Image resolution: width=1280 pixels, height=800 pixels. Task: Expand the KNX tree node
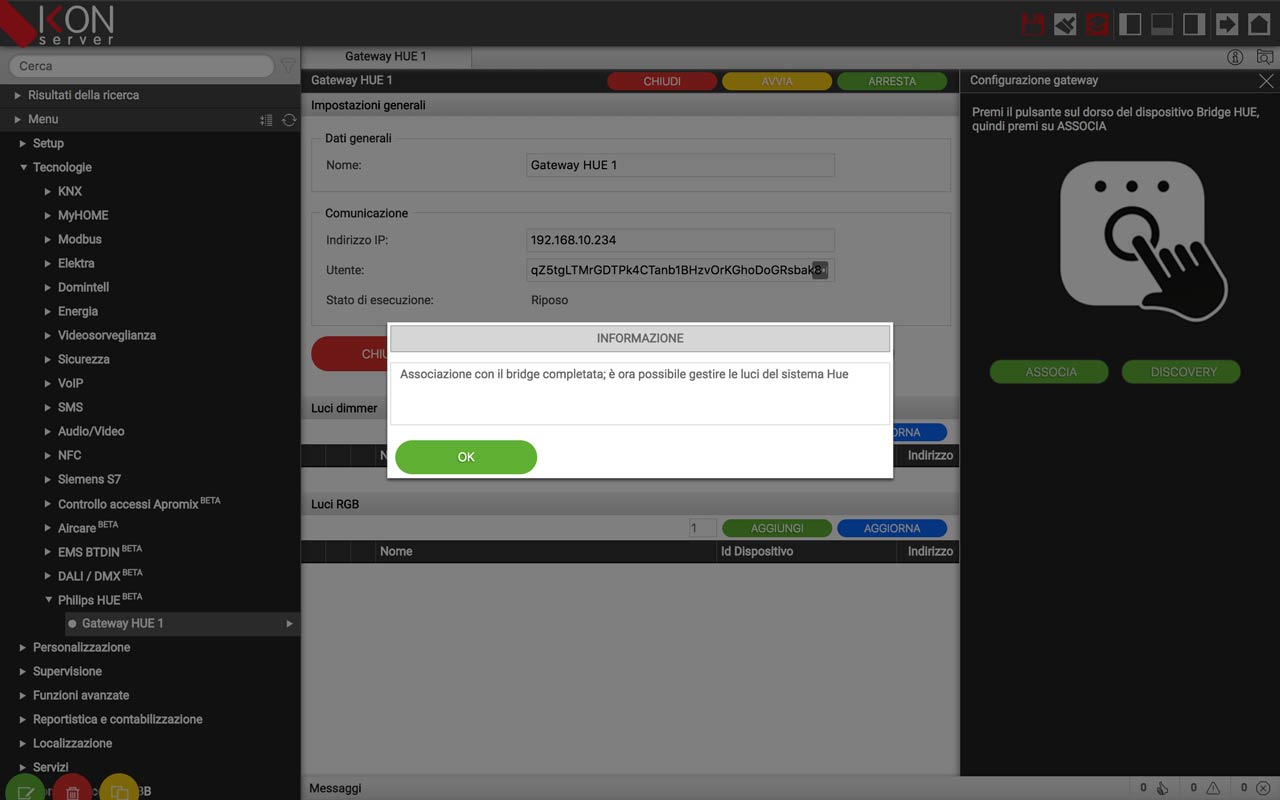pos(47,191)
